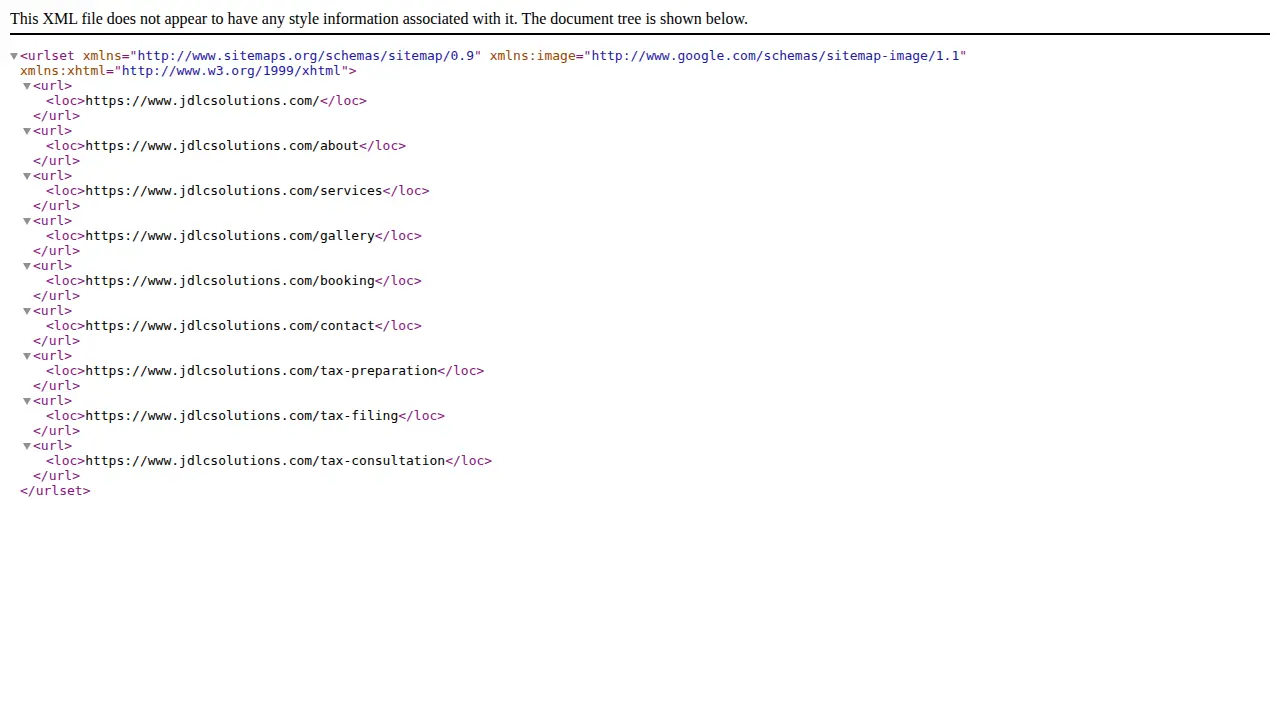Collapse url node for the booking page
The height and width of the screenshot is (720, 1280).
coord(27,266)
